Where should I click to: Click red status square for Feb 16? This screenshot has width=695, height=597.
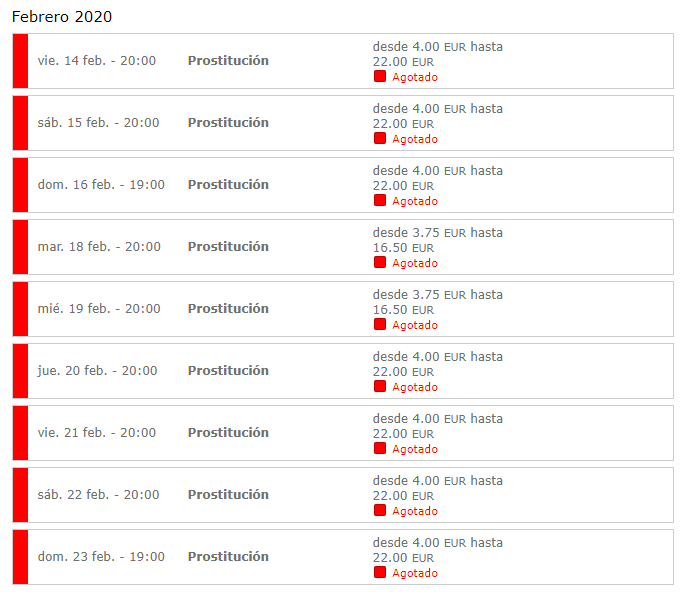coord(380,200)
